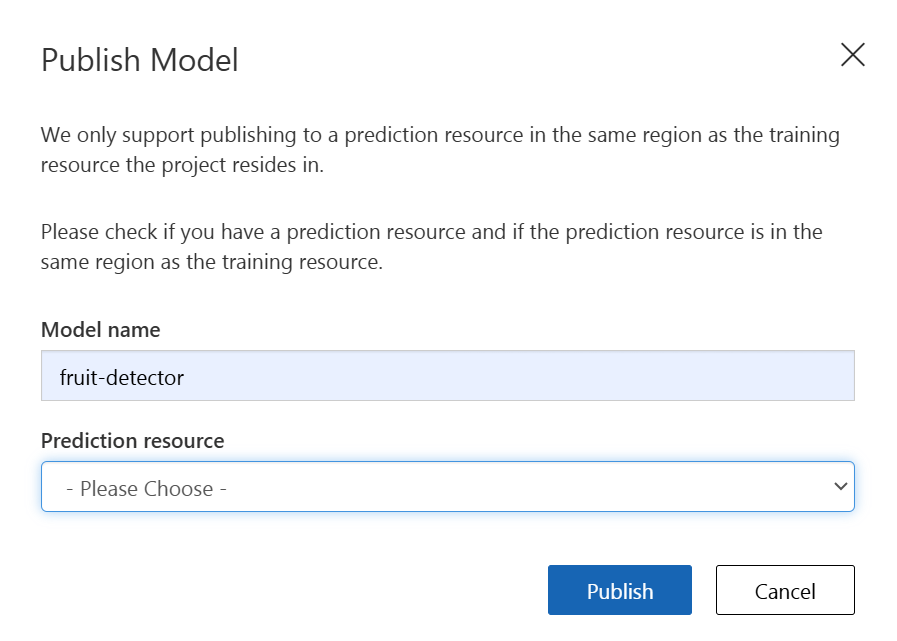Choose the white Cancel button
The width and height of the screenshot is (897, 641).
(x=785, y=590)
